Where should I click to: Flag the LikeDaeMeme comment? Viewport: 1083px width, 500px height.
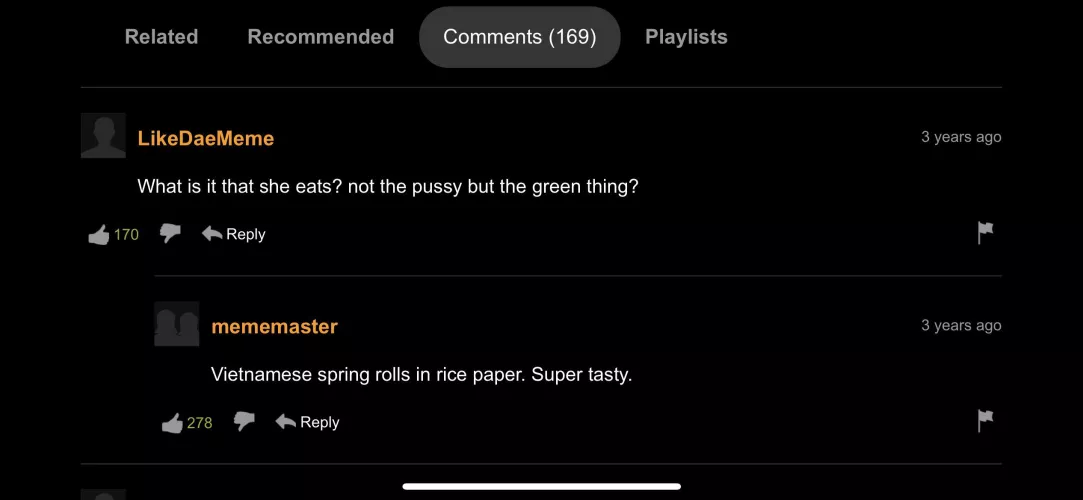point(985,233)
